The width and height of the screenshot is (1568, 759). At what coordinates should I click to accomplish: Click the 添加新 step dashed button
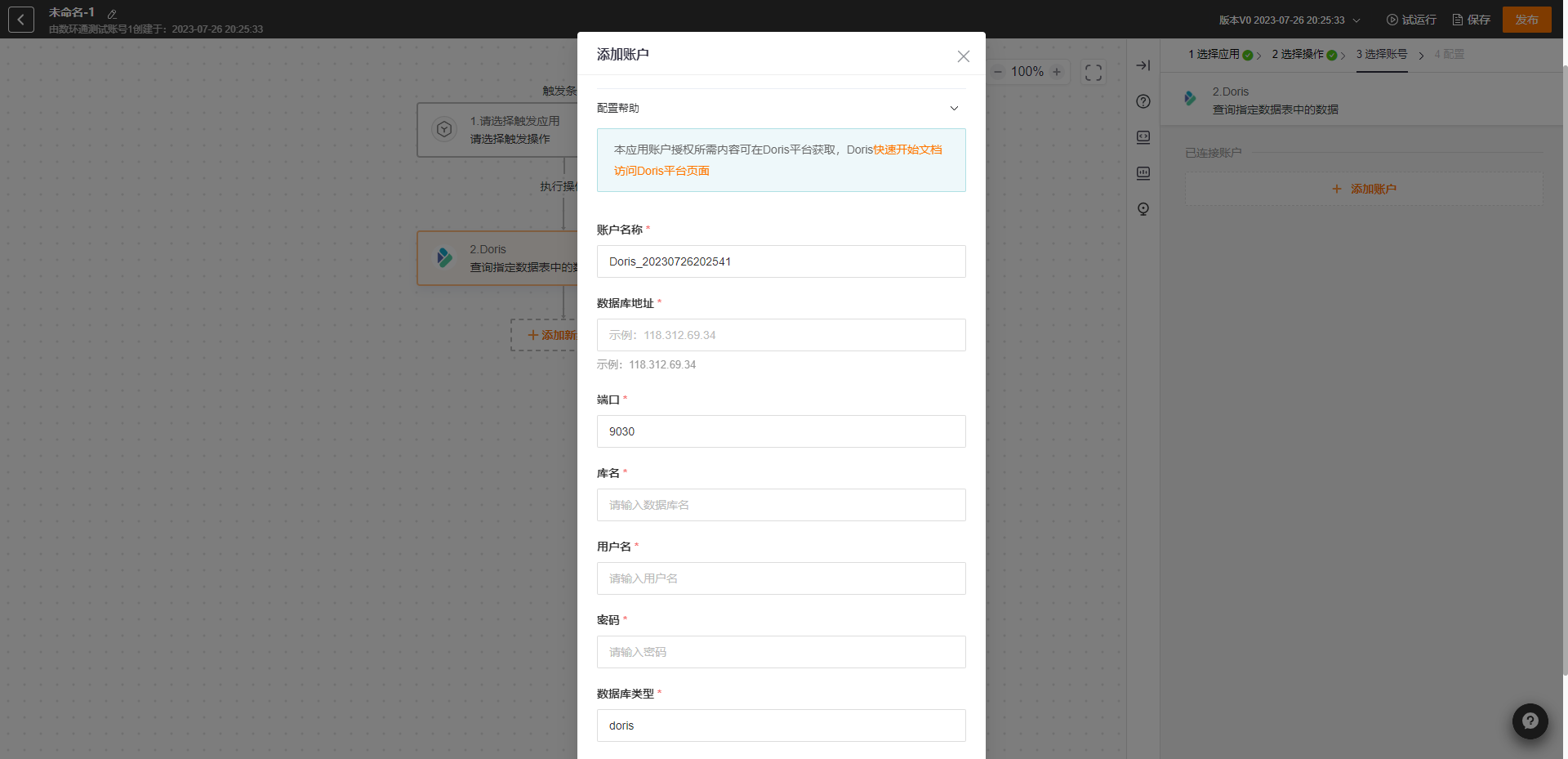click(x=545, y=335)
